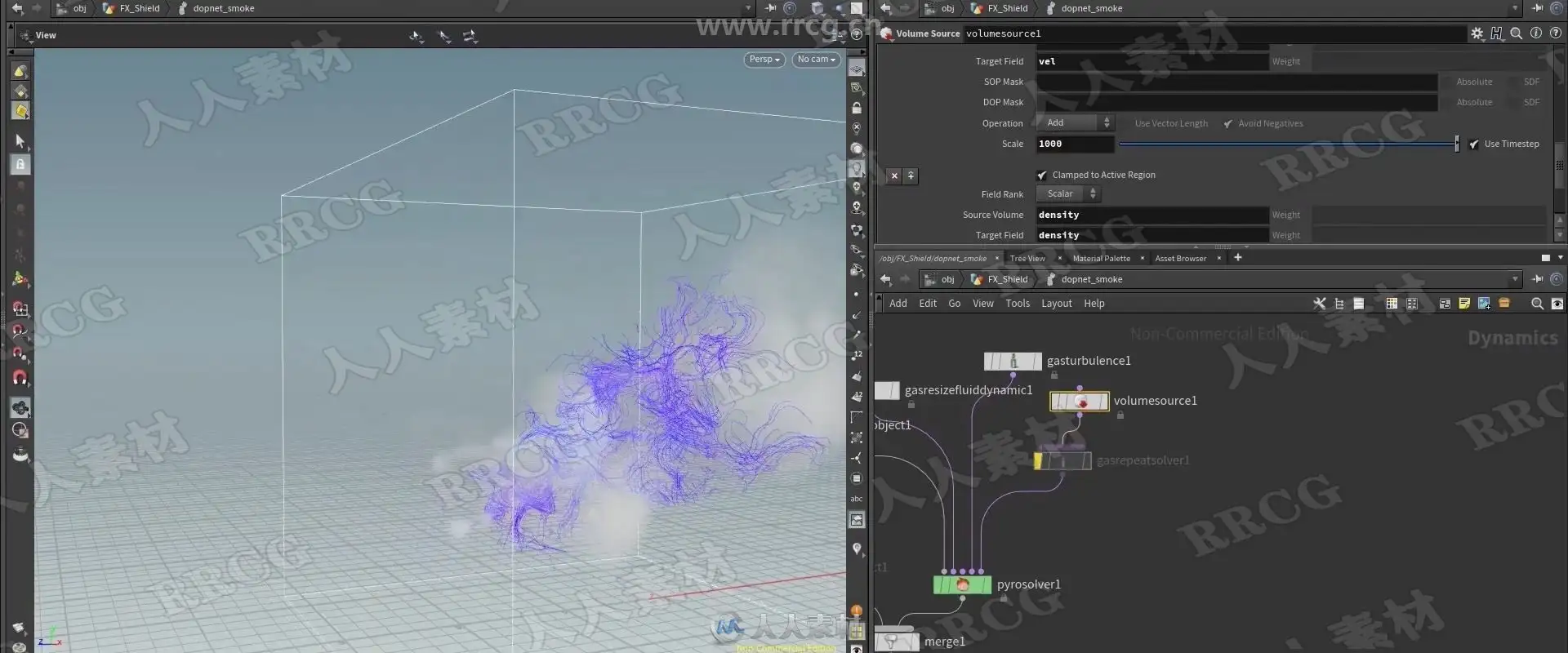Select the merge1 node

click(x=897, y=642)
